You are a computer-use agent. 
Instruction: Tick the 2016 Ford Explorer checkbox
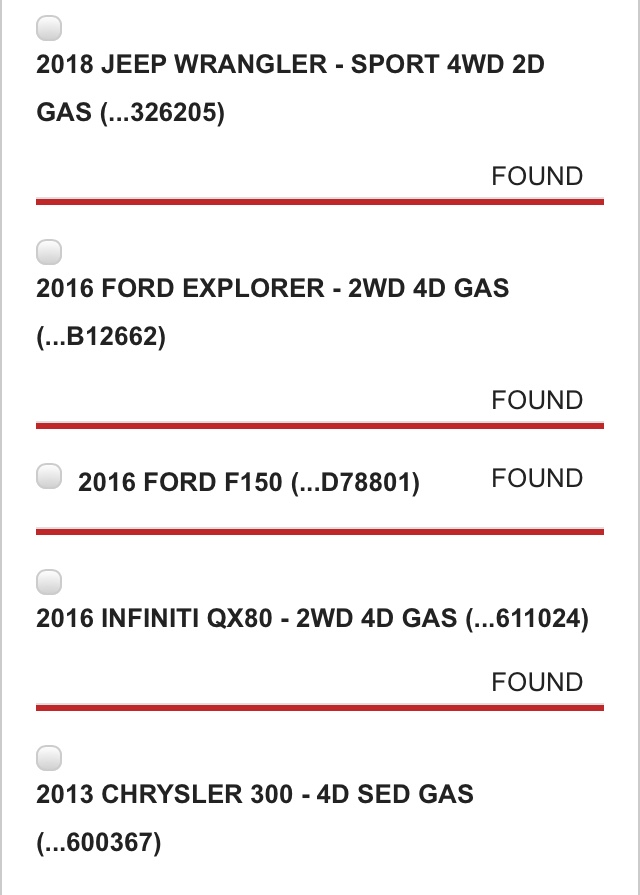pos(49,252)
